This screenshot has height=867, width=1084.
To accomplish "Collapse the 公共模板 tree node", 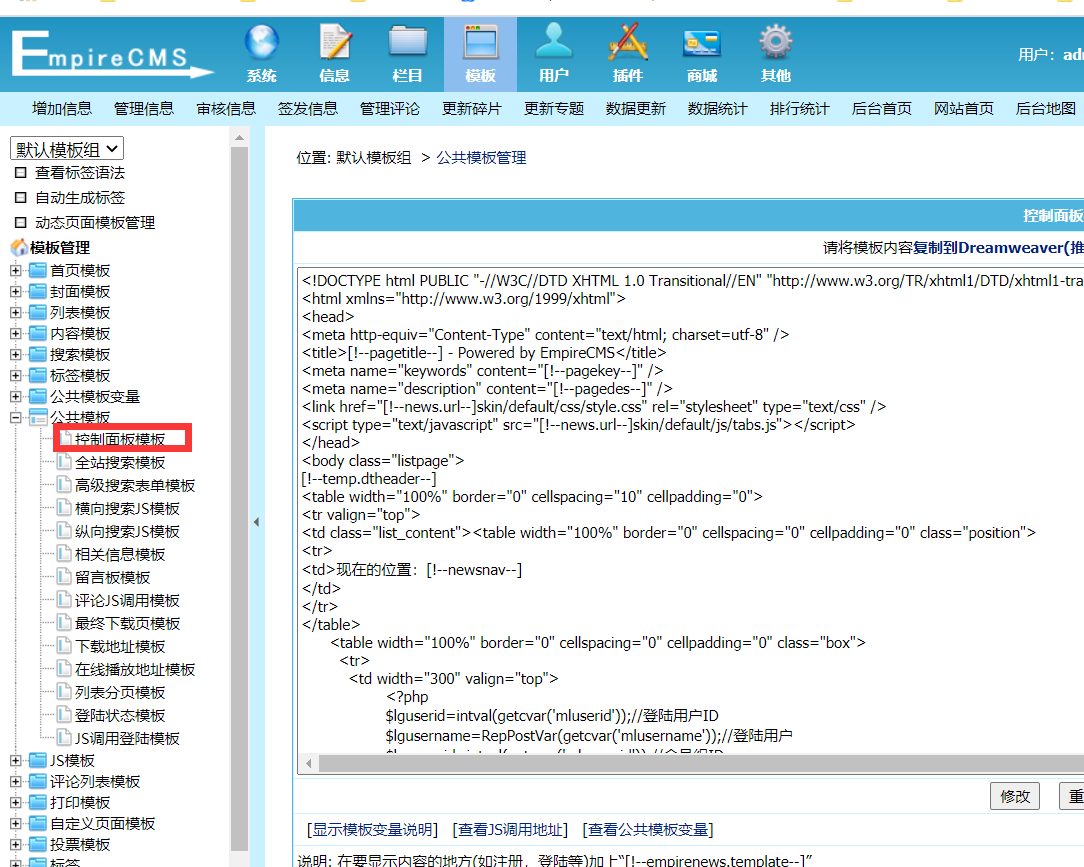I will 16,418.
